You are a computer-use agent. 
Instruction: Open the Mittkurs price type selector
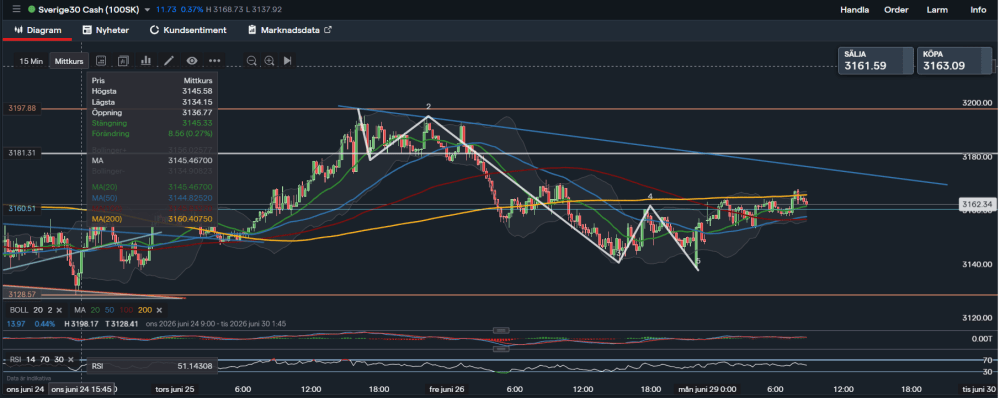(x=69, y=61)
